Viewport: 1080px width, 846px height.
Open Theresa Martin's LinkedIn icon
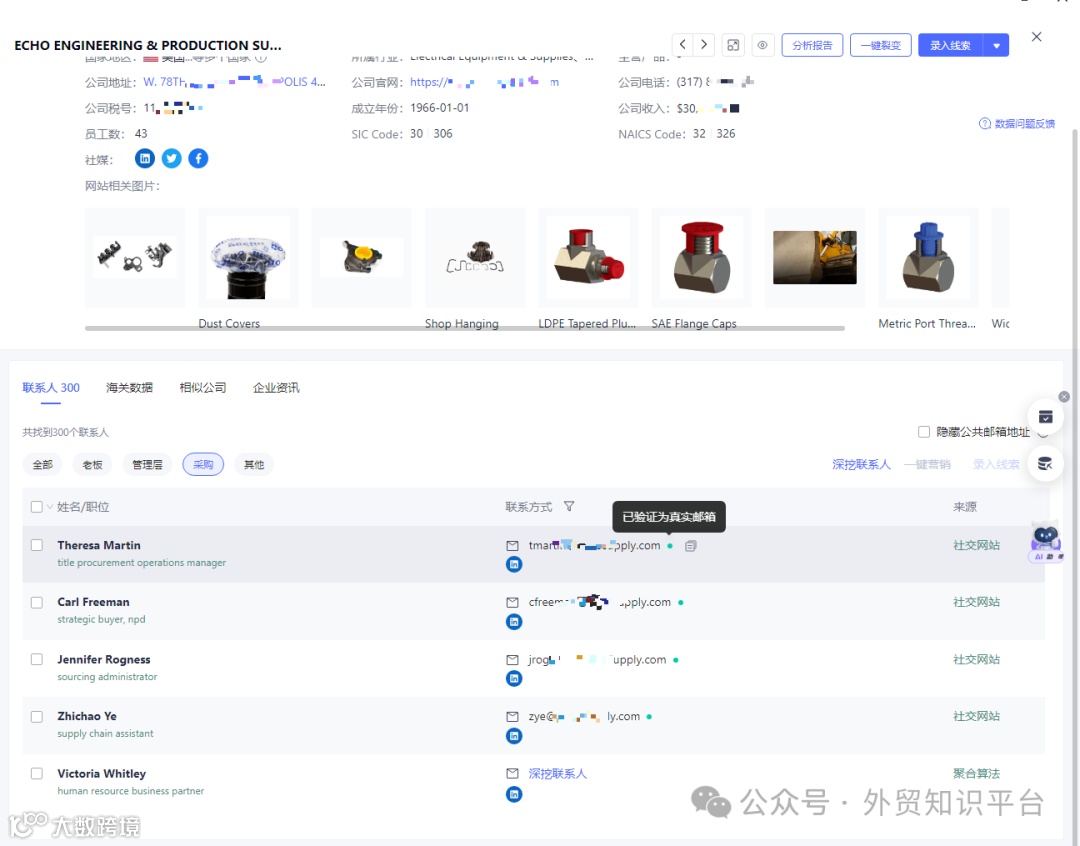coord(514,564)
